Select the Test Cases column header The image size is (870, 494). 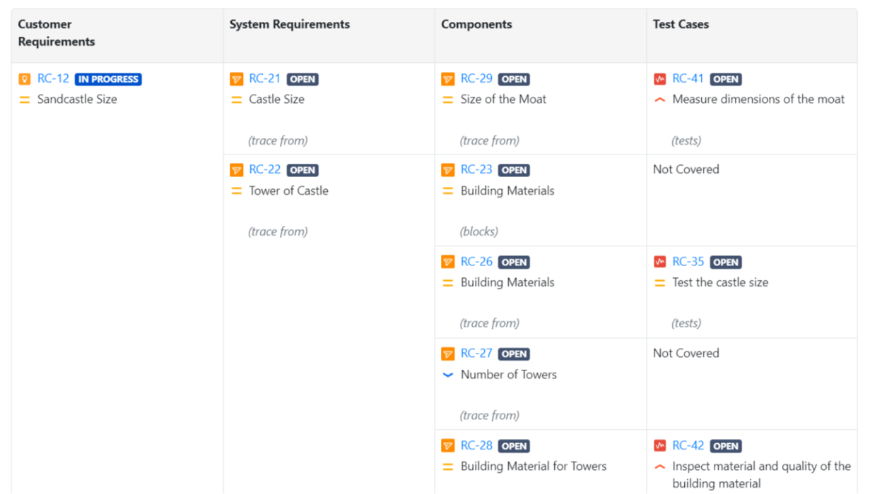pyautogui.click(x=681, y=24)
